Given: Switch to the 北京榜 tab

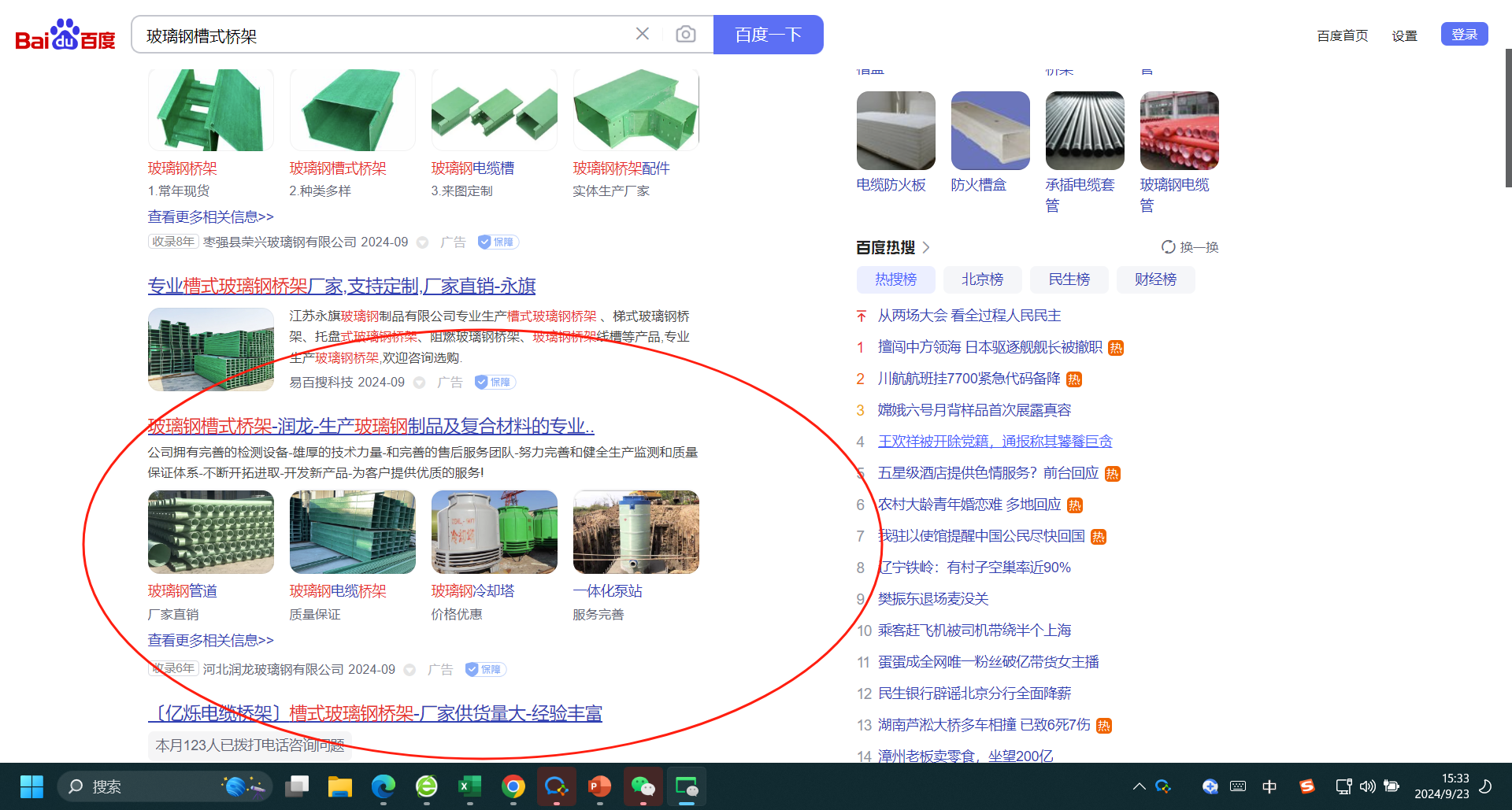Looking at the screenshot, I should [983, 279].
